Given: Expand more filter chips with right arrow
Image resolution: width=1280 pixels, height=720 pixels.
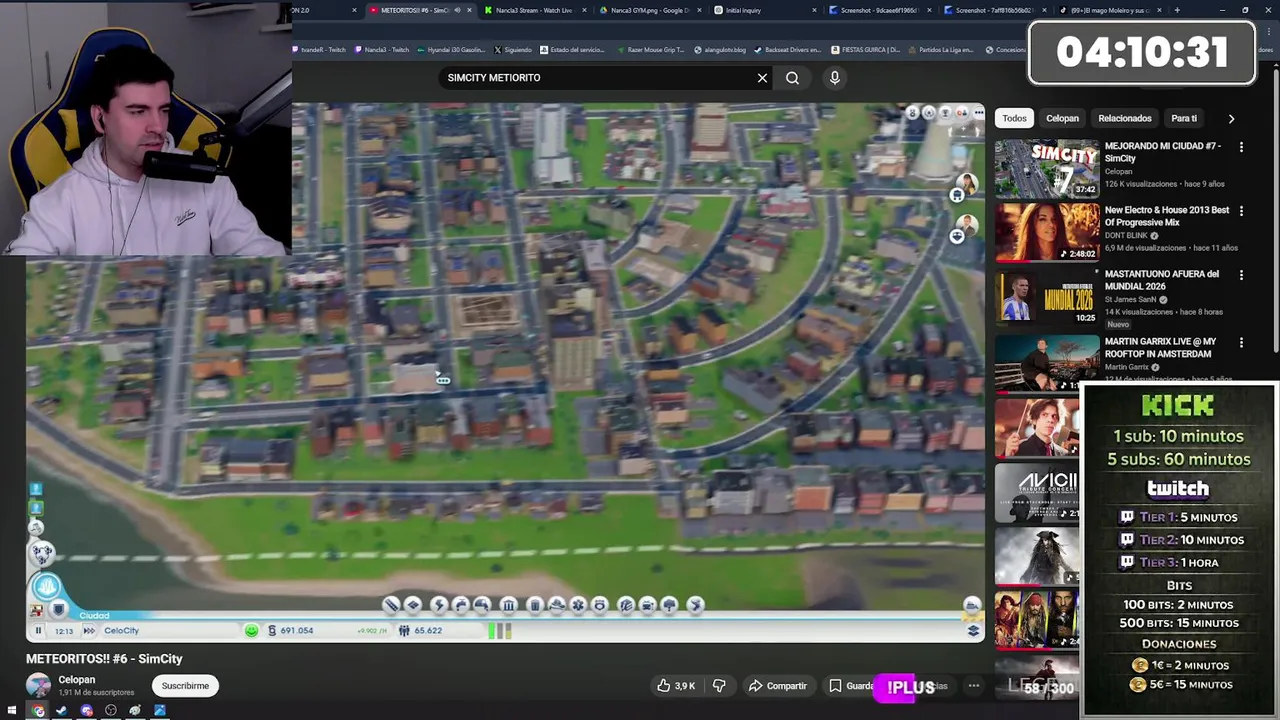Looking at the screenshot, I should [1231, 118].
